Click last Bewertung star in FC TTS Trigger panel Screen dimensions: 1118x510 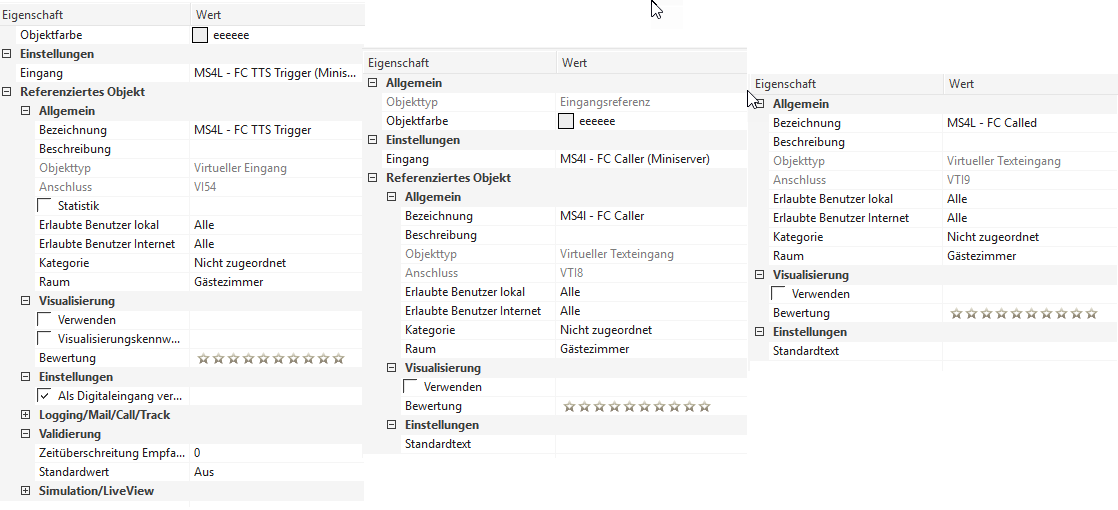pyautogui.click(x=339, y=358)
